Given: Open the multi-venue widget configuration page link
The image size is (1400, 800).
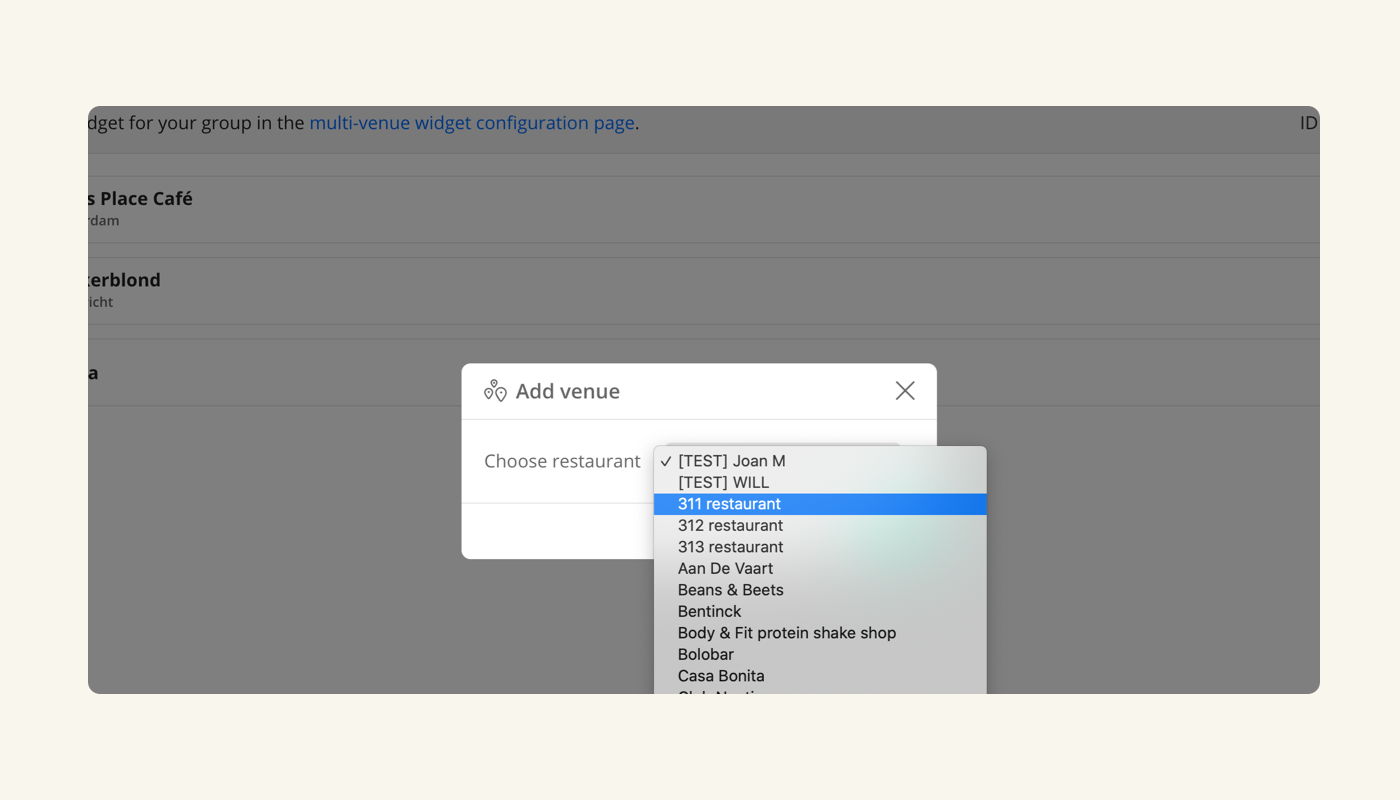Looking at the screenshot, I should coord(471,123).
